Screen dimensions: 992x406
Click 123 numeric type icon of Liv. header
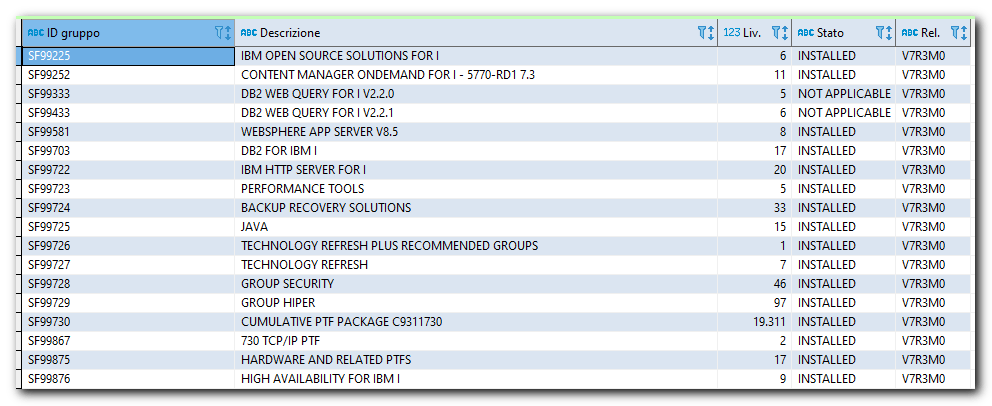731,33
